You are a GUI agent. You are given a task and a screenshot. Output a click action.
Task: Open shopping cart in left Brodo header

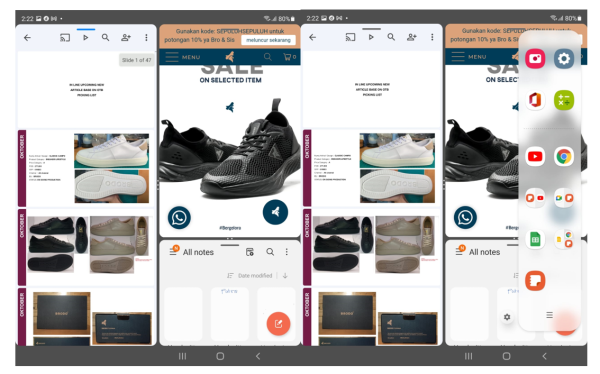tap(290, 57)
